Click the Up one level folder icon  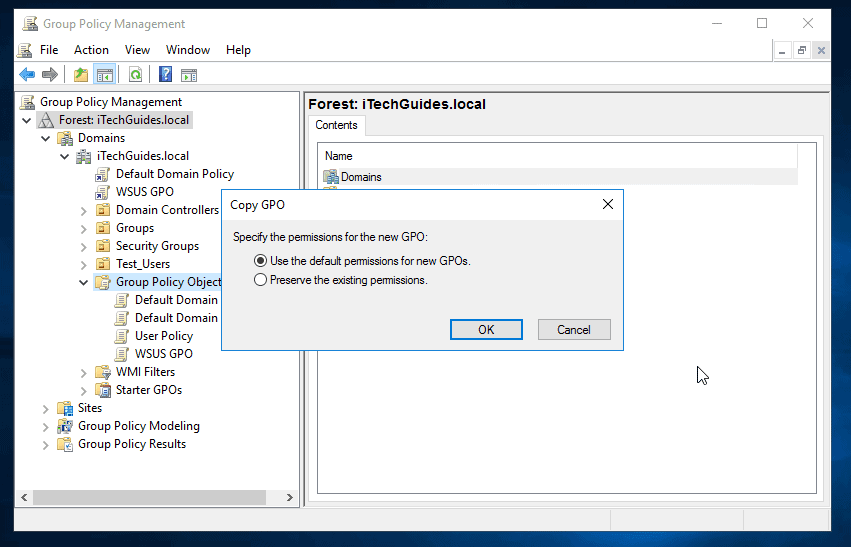click(81, 74)
